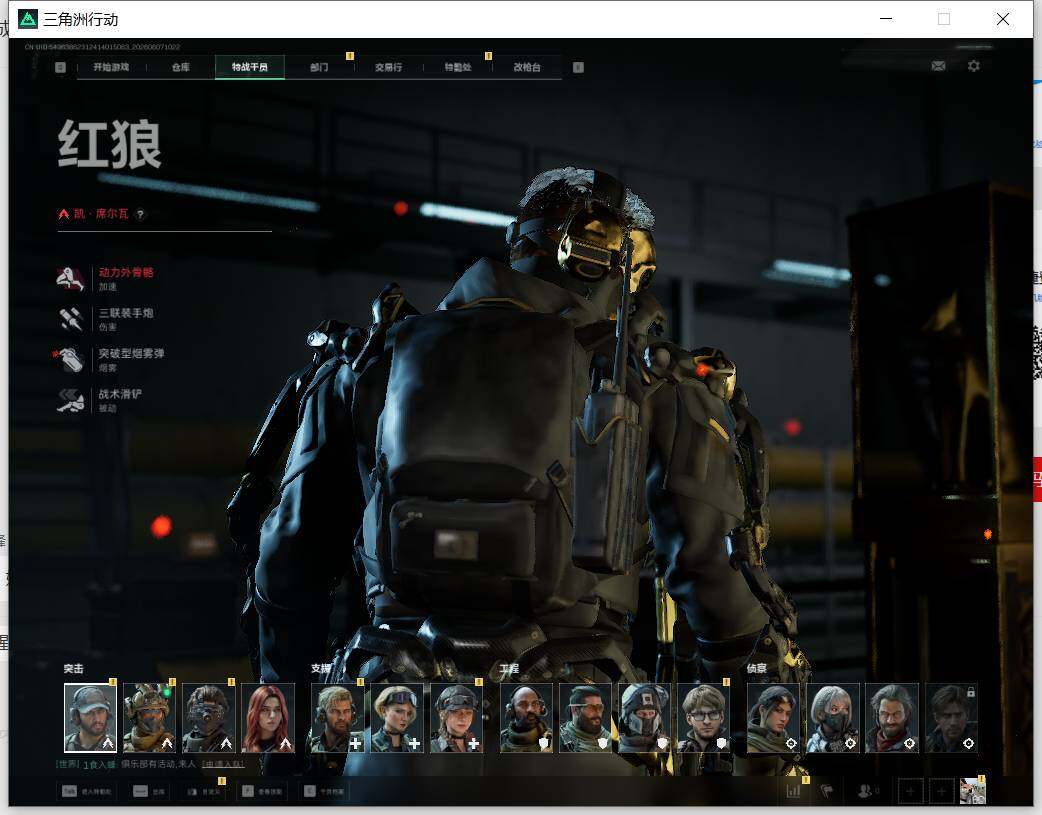1042x815 pixels.
Task: Select the 战术滑铲 passive skill icon
Action: click(70, 400)
